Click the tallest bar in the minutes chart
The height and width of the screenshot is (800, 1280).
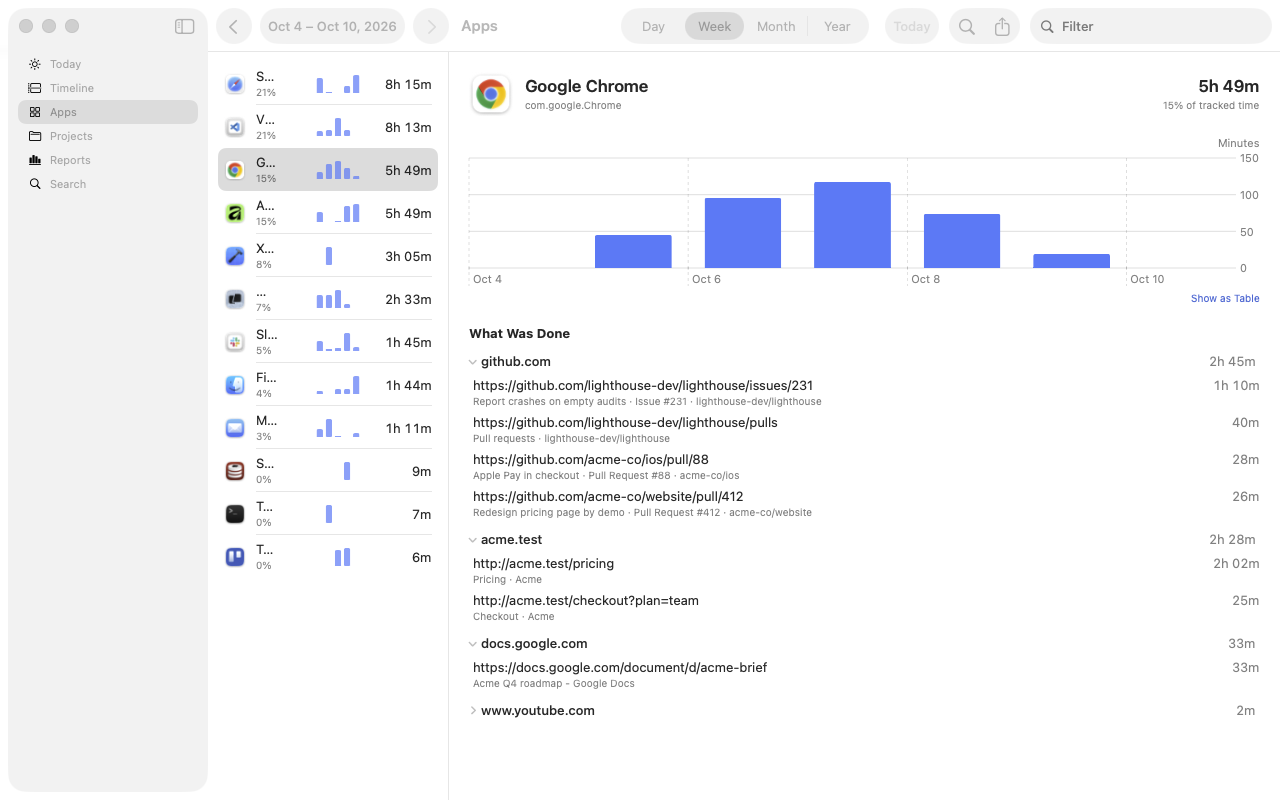(x=852, y=225)
